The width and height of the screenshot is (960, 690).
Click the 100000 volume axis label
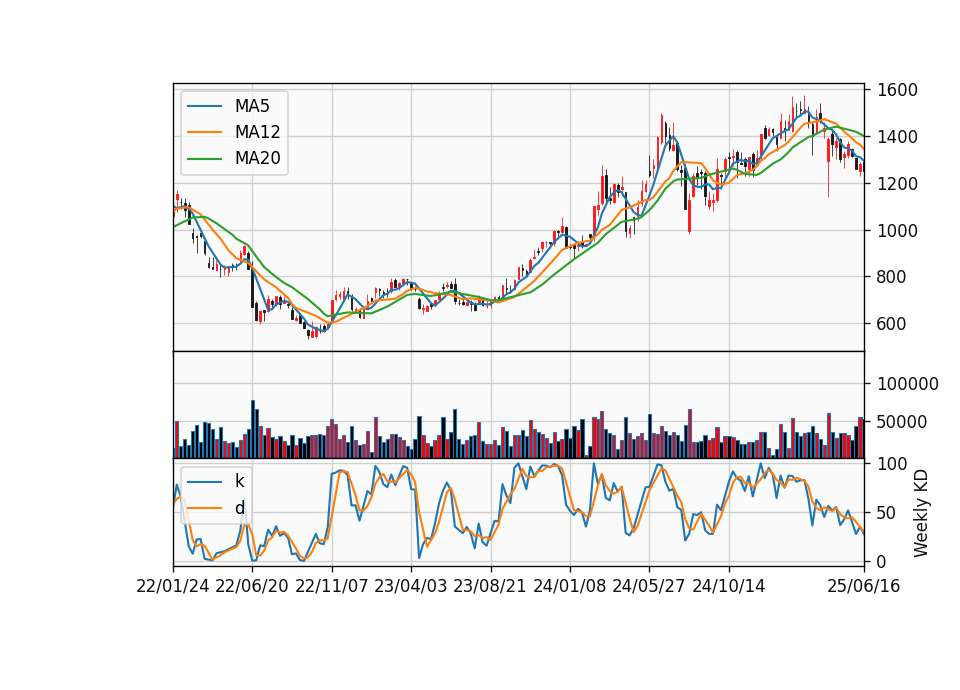coord(907,384)
